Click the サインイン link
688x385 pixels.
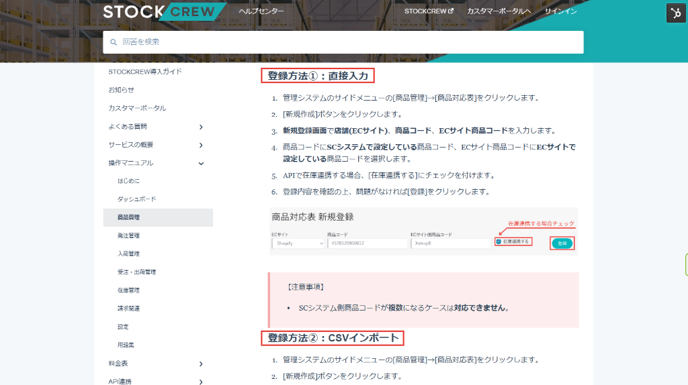pos(560,11)
